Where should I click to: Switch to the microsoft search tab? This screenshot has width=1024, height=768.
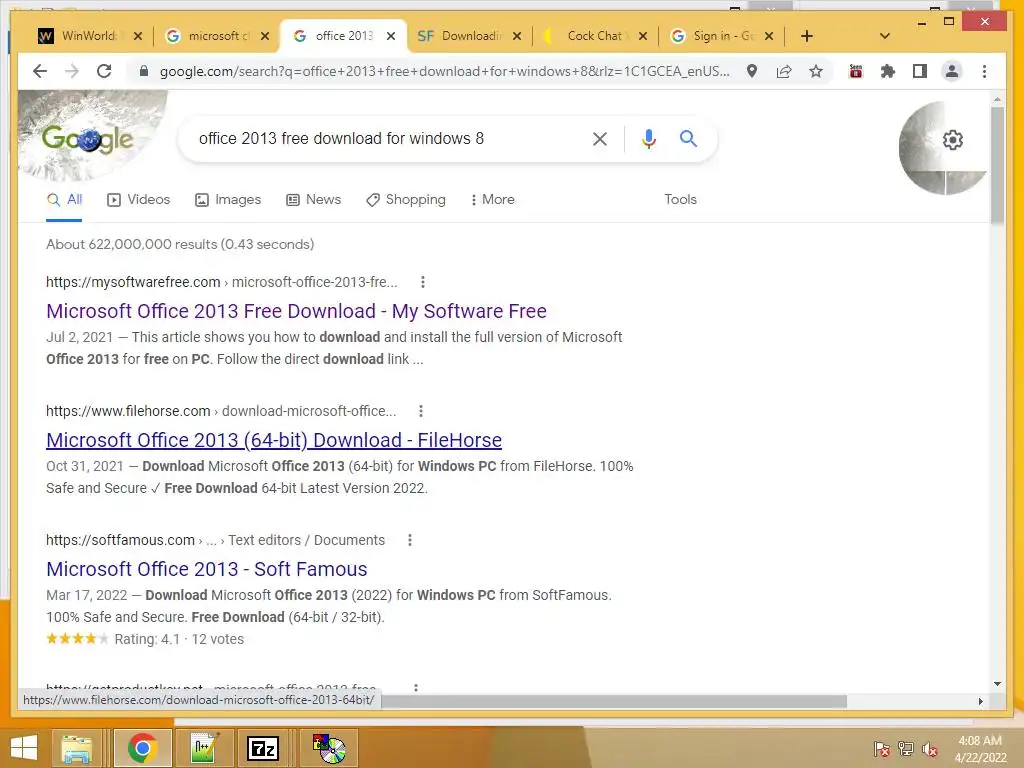click(217, 36)
